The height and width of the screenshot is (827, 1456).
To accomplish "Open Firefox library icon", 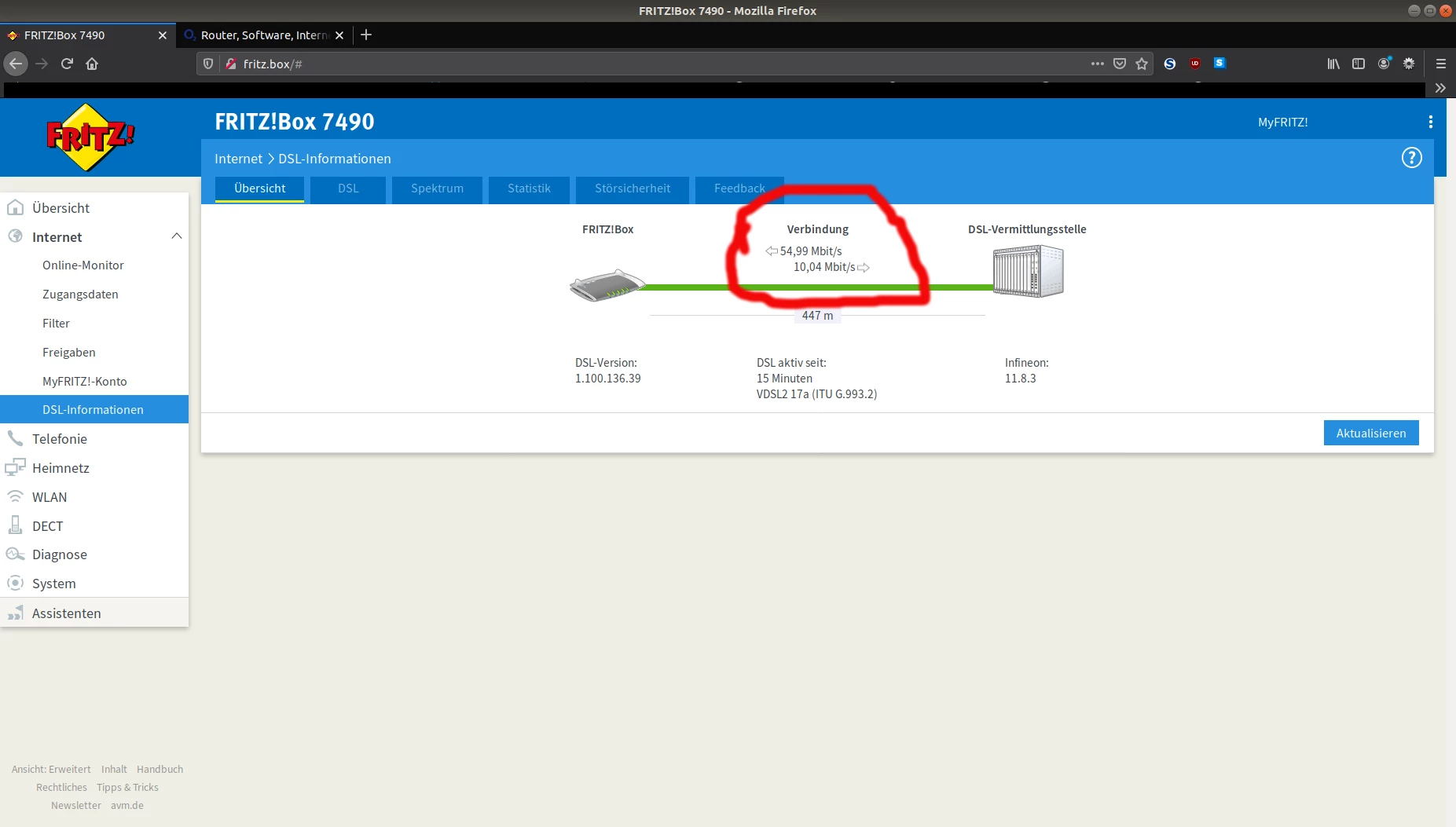I will [x=1333, y=64].
